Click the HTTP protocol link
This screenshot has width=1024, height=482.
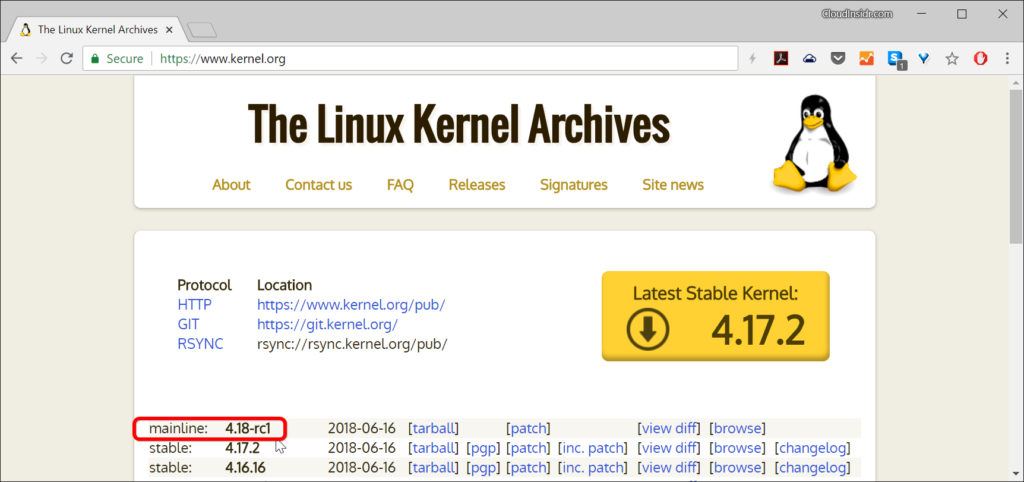tap(195, 305)
